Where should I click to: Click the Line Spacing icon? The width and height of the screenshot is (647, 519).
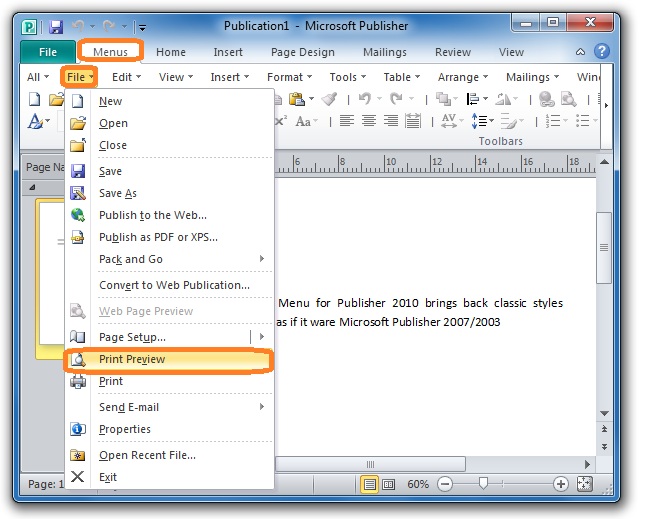click(479, 121)
